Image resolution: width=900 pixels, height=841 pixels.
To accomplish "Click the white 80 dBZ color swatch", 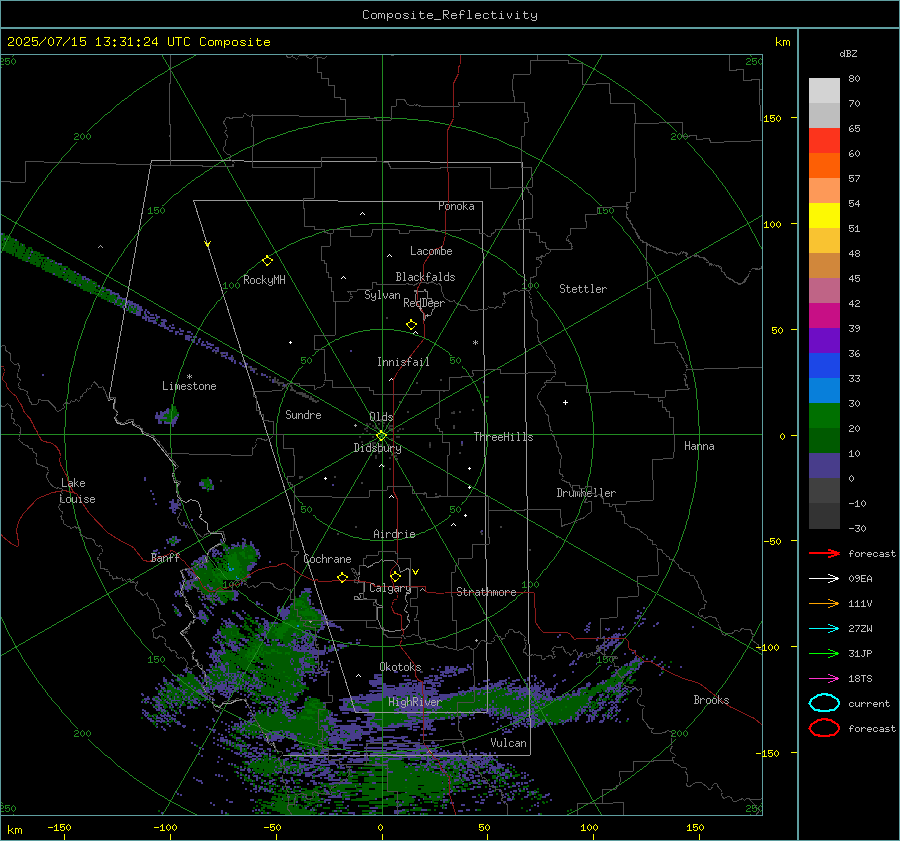I will point(824,90).
